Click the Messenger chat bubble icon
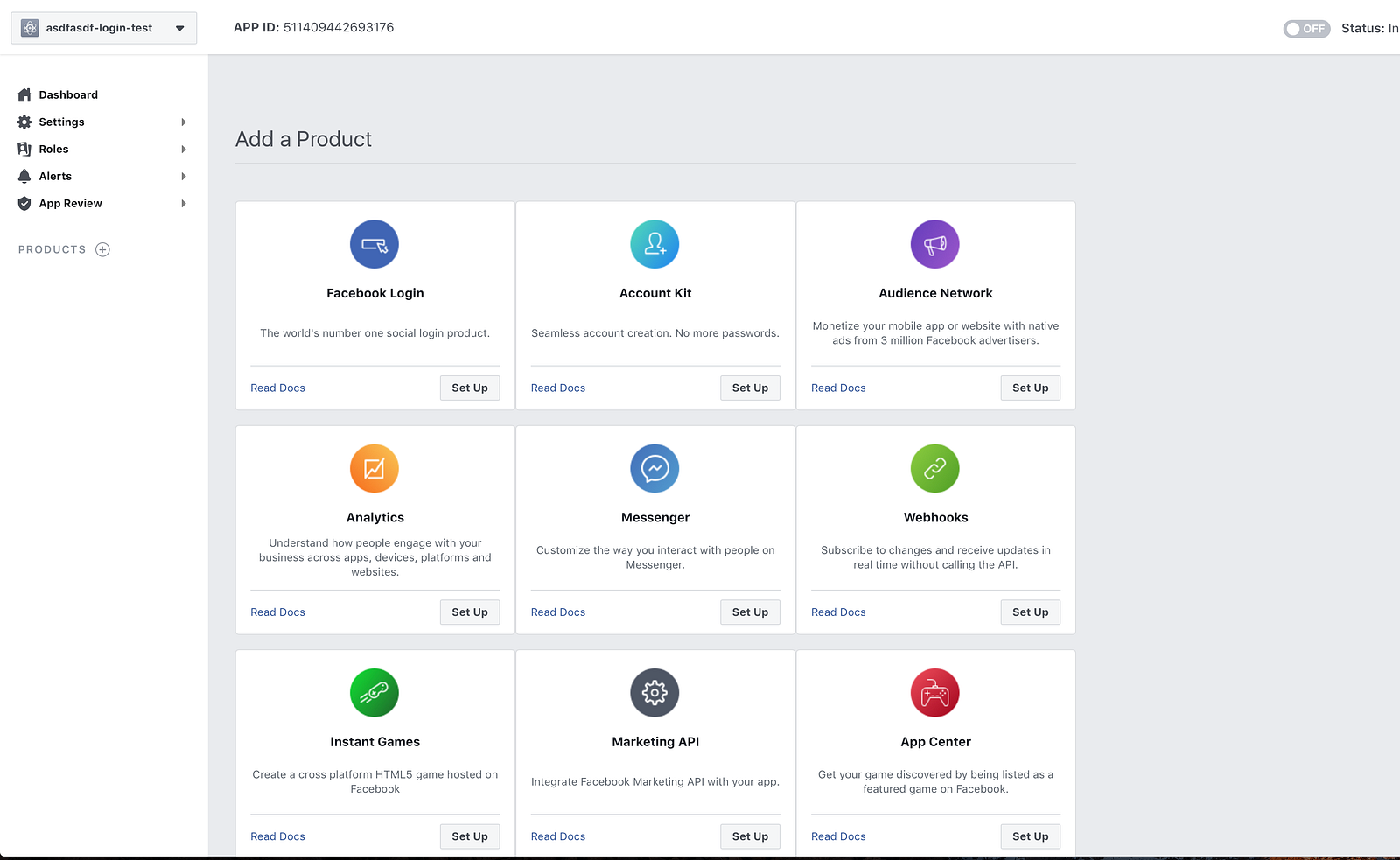 click(654, 468)
